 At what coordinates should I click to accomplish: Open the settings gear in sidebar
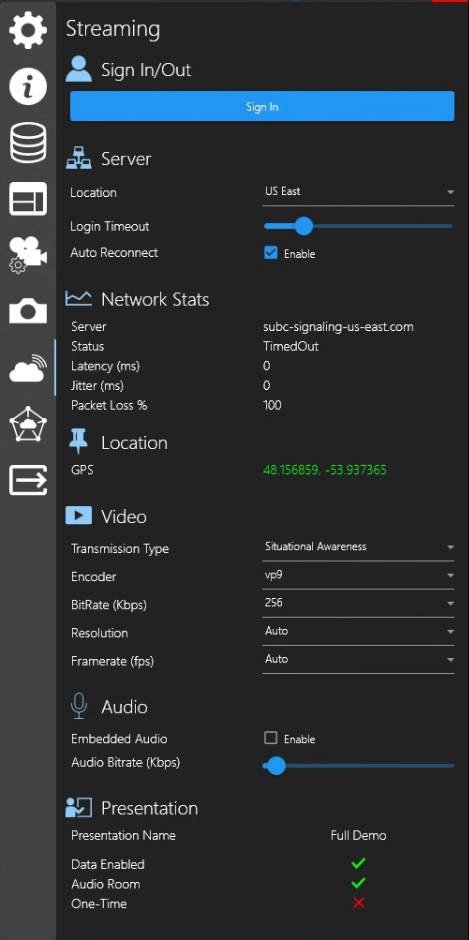[x=28, y=29]
